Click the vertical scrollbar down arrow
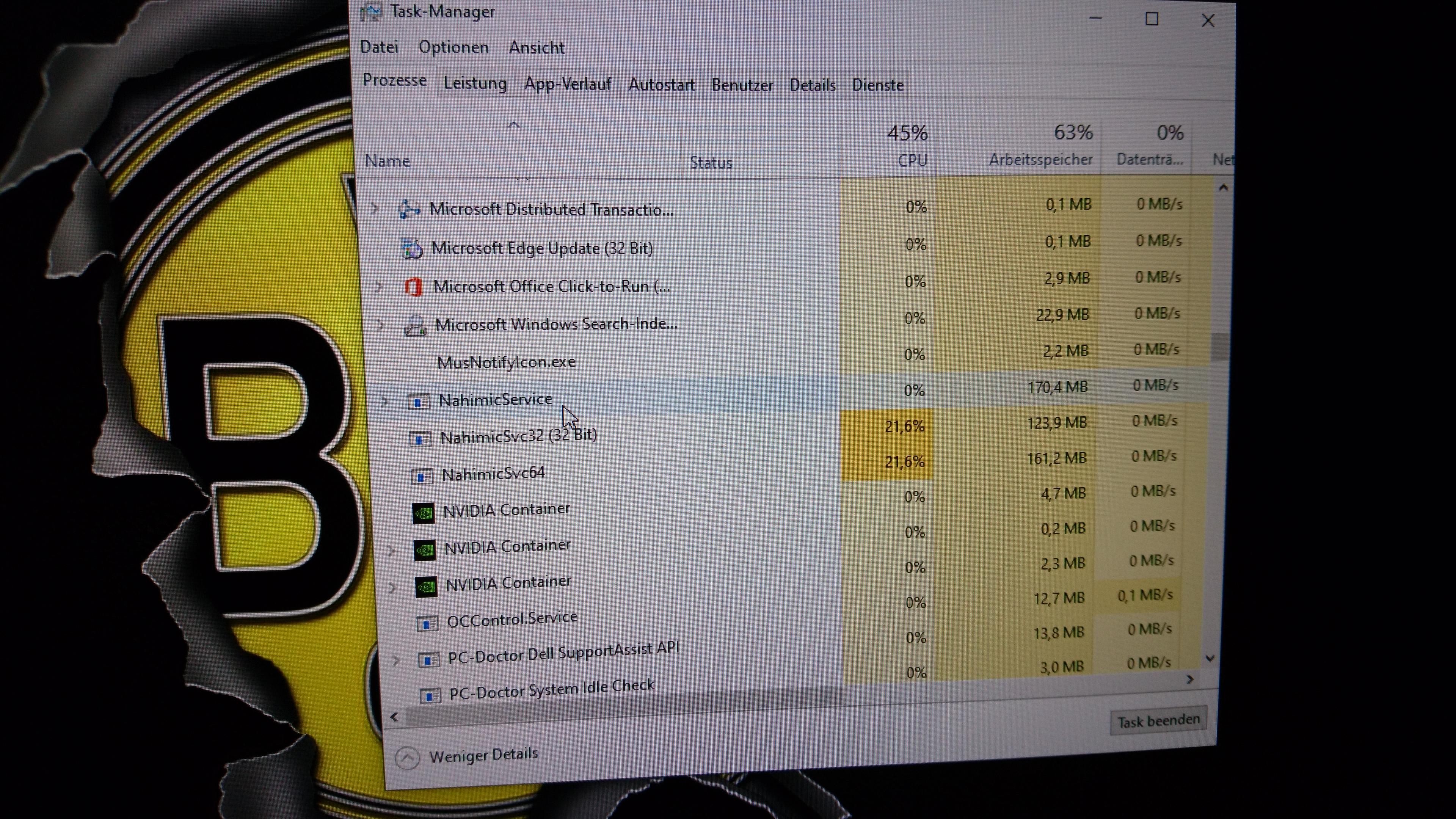Image resolution: width=1456 pixels, height=819 pixels. click(1210, 659)
